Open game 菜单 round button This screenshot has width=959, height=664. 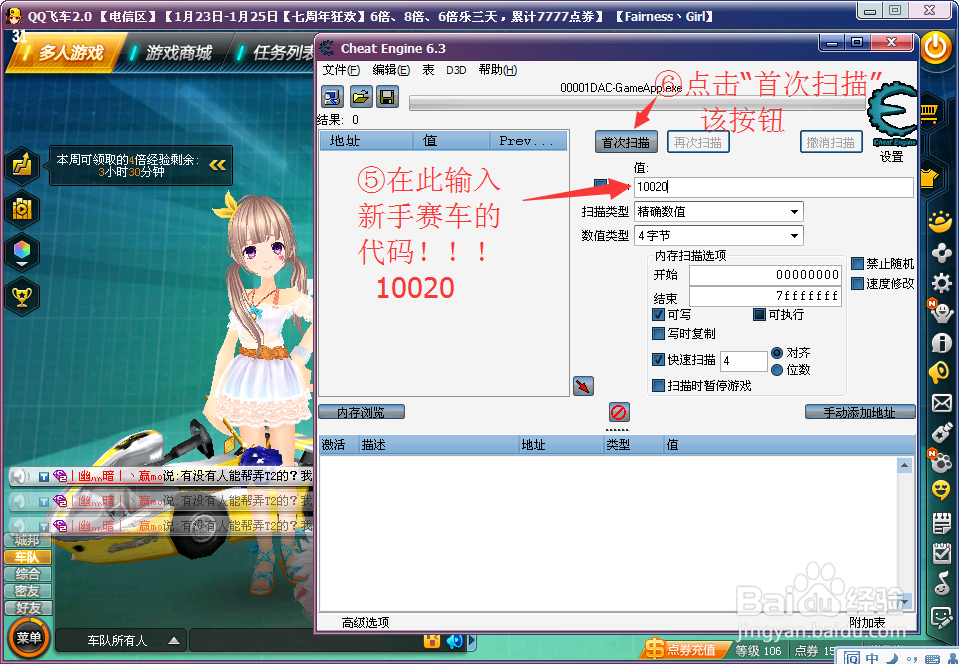coord(28,638)
